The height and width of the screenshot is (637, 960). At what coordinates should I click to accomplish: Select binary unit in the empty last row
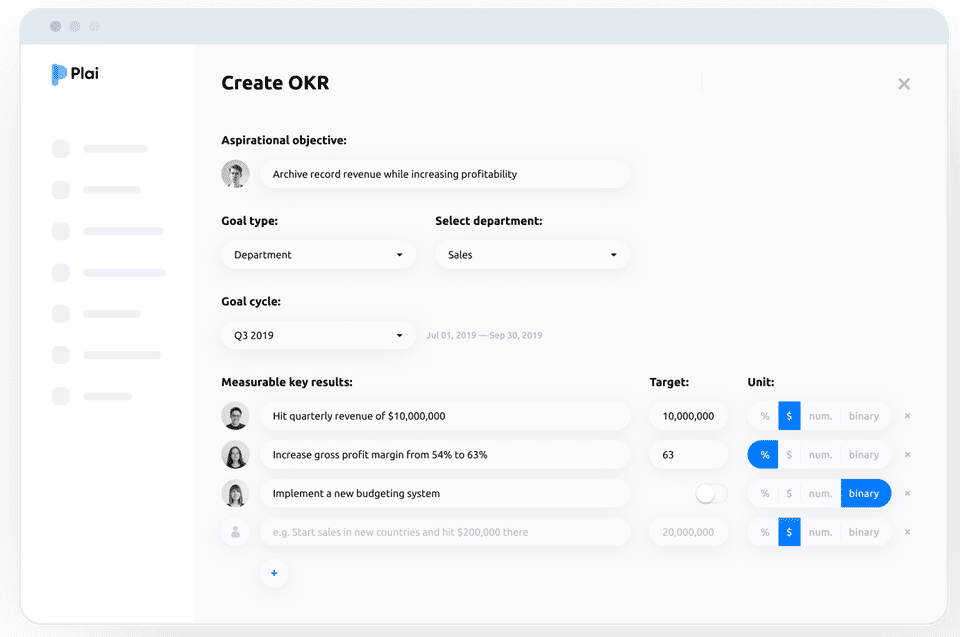click(864, 532)
